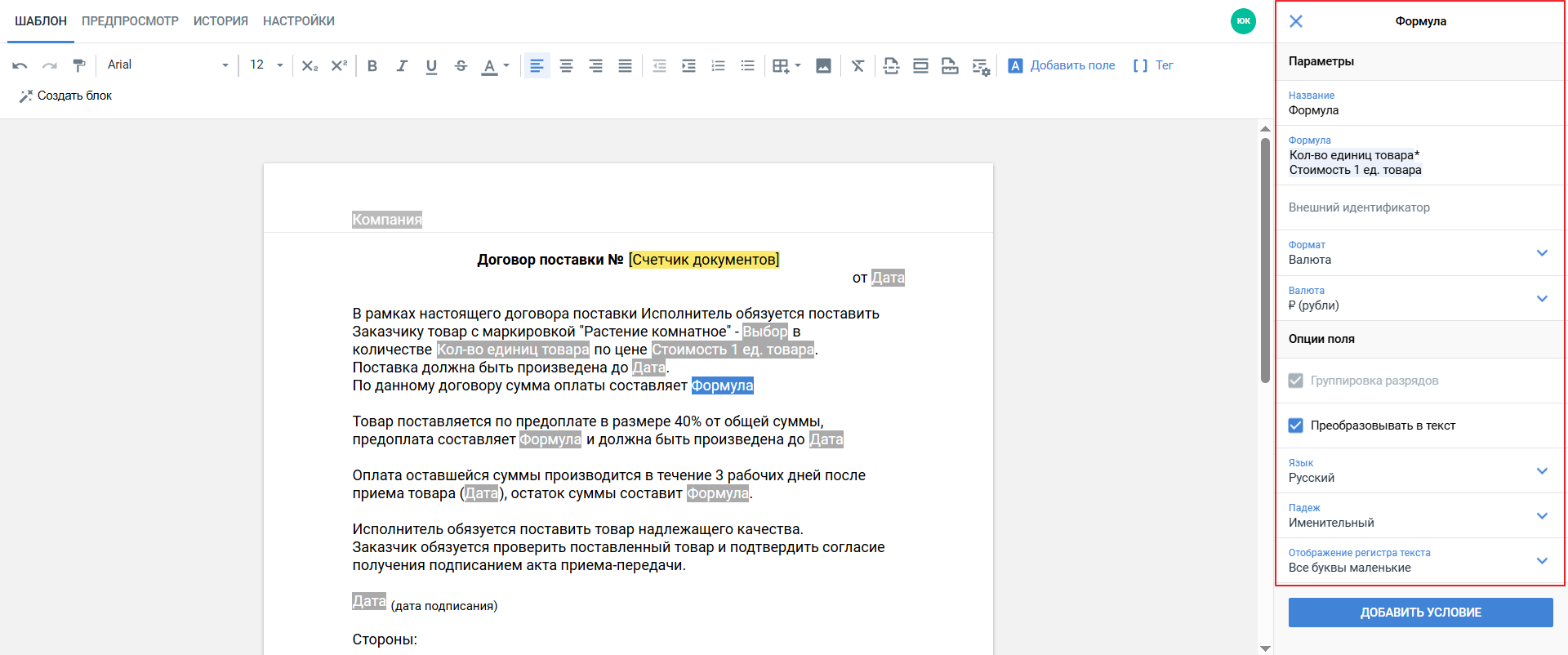This screenshot has height=655, width=1568.
Task: Apply superscript formatting
Action: tap(339, 65)
